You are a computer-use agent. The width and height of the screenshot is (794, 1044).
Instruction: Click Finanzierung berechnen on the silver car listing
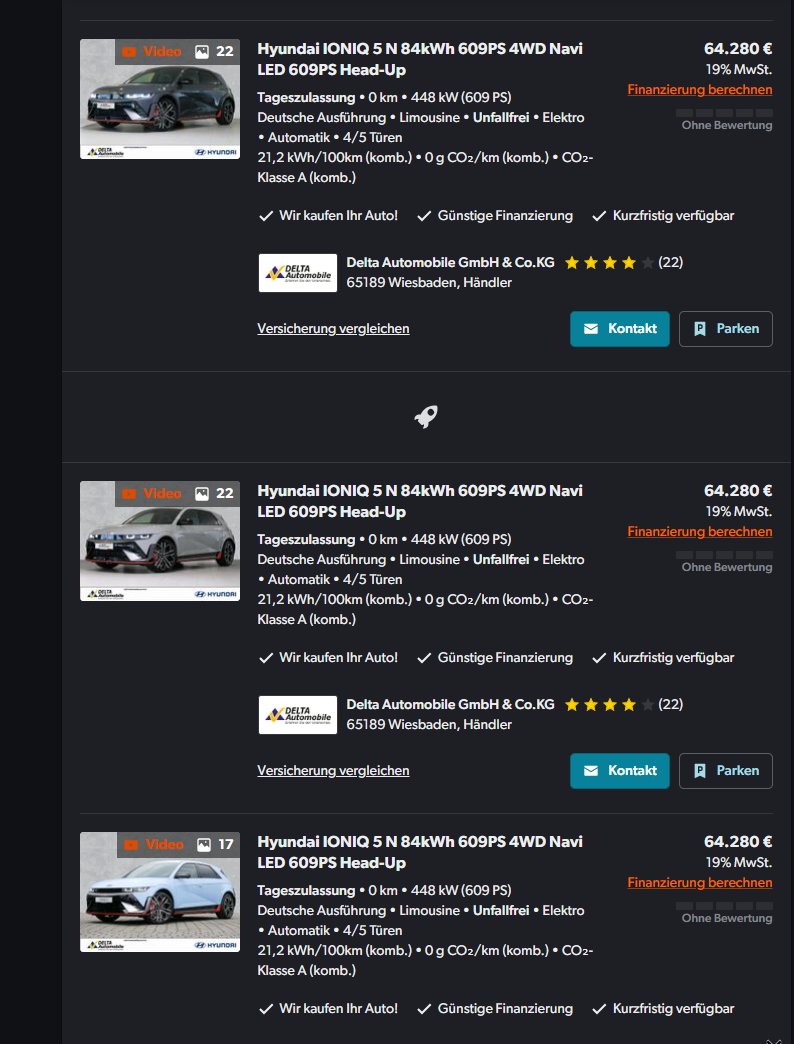point(699,531)
